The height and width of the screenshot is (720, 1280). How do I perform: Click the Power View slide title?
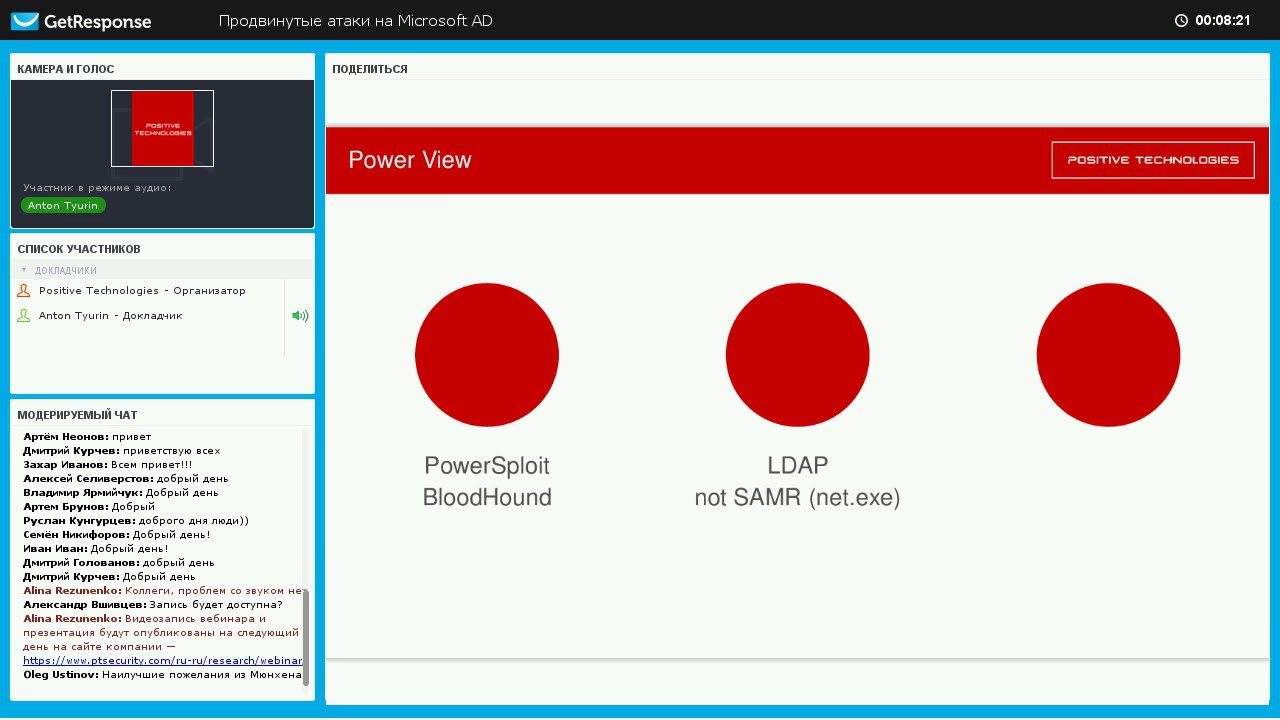(410, 160)
